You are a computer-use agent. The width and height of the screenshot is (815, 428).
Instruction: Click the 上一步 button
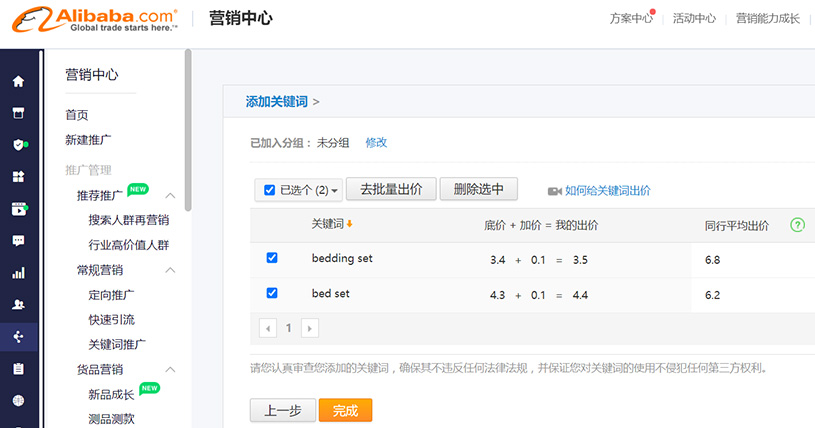[283, 410]
